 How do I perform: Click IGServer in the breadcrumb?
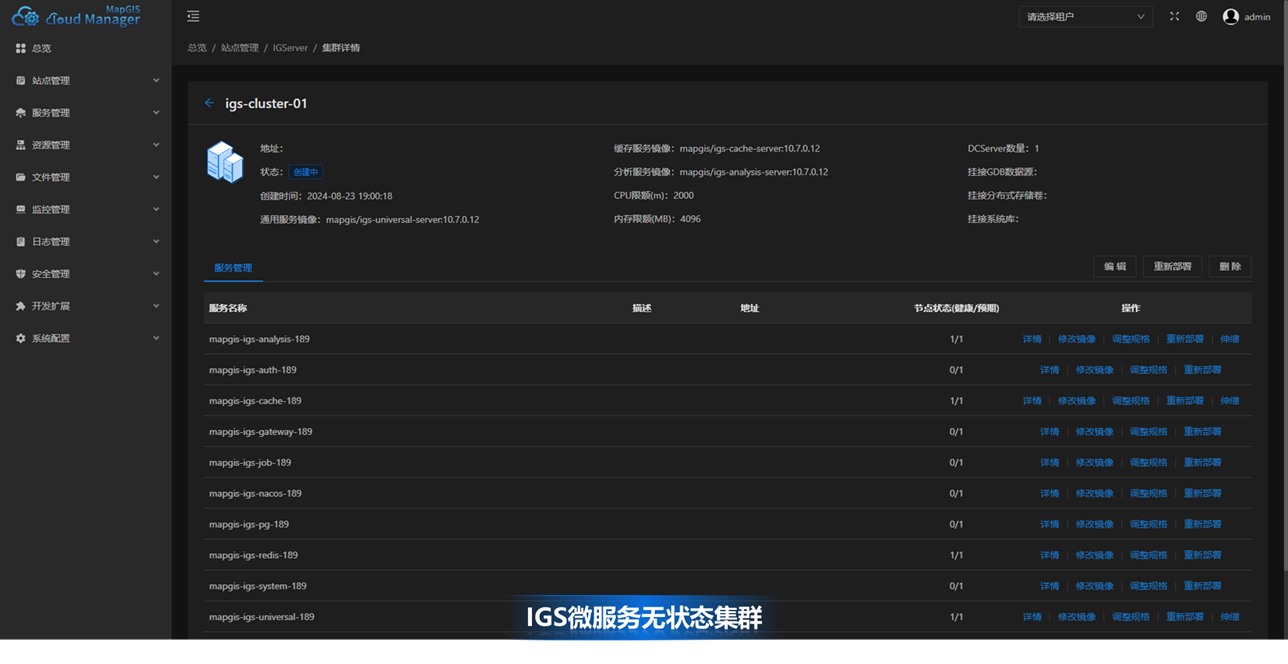point(290,48)
